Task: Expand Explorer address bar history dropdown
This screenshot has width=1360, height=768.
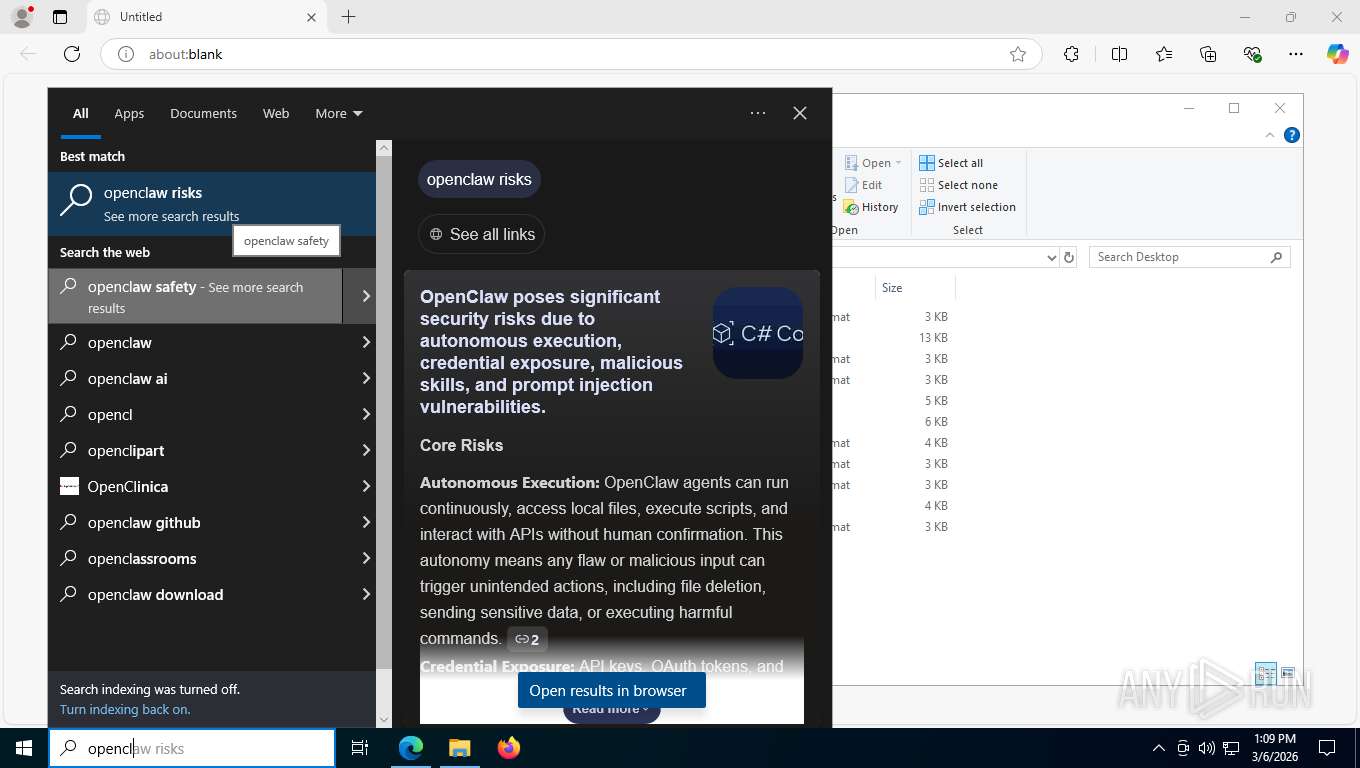Action: point(1051,257)
